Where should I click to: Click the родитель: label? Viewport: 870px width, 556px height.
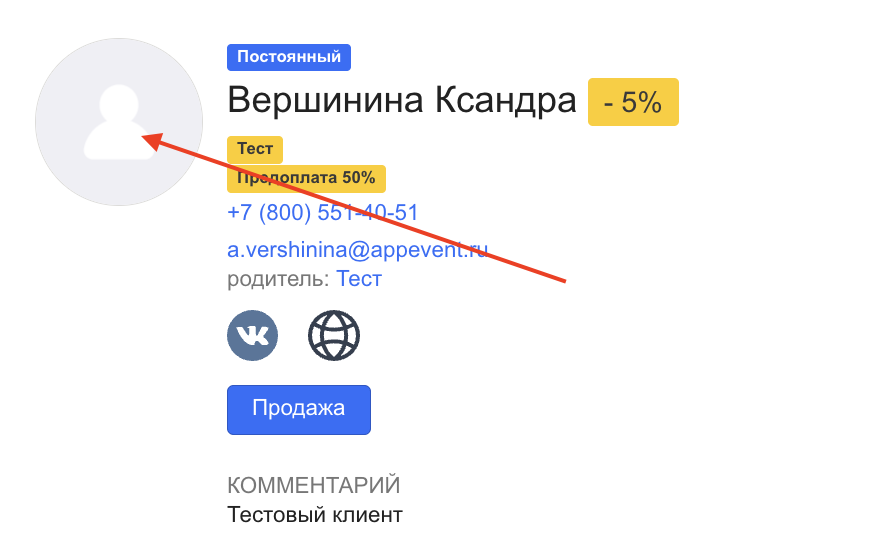tap(279, 279)
